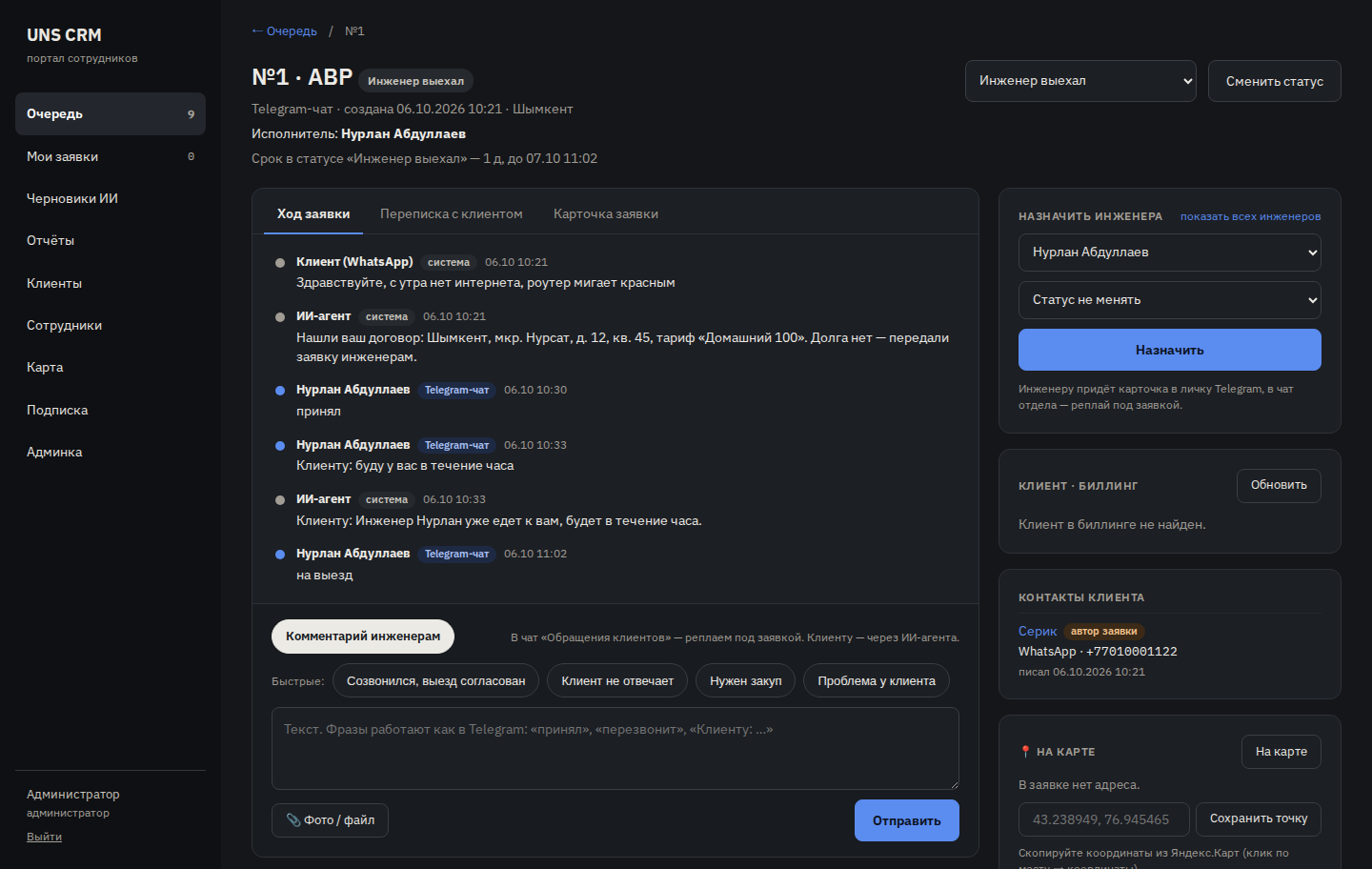Refresh billing data with Обновить
The height and width of the screenshot is (869, 1372).
[x=1279, y=486]
